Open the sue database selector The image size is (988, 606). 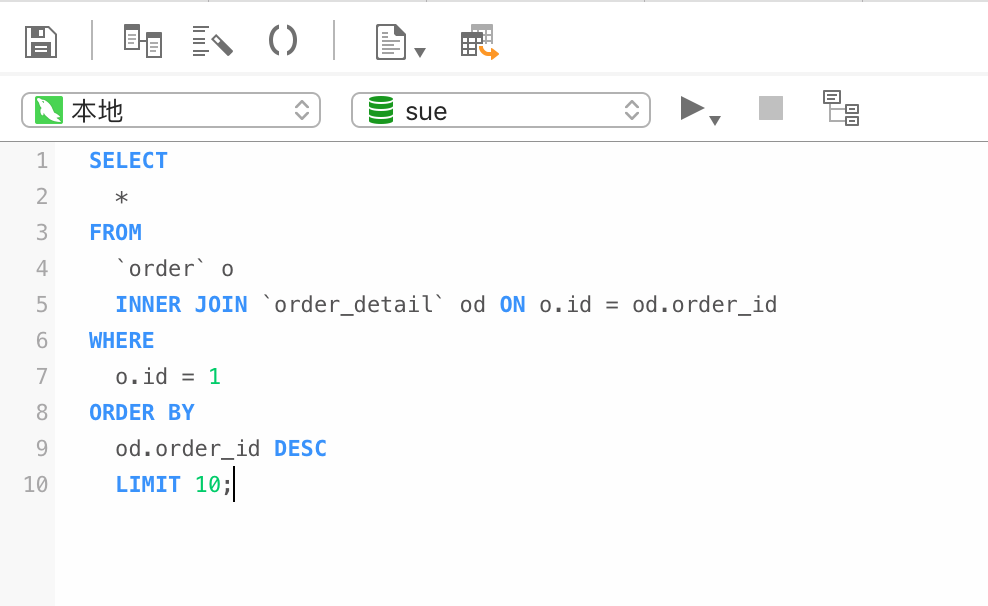500,111
